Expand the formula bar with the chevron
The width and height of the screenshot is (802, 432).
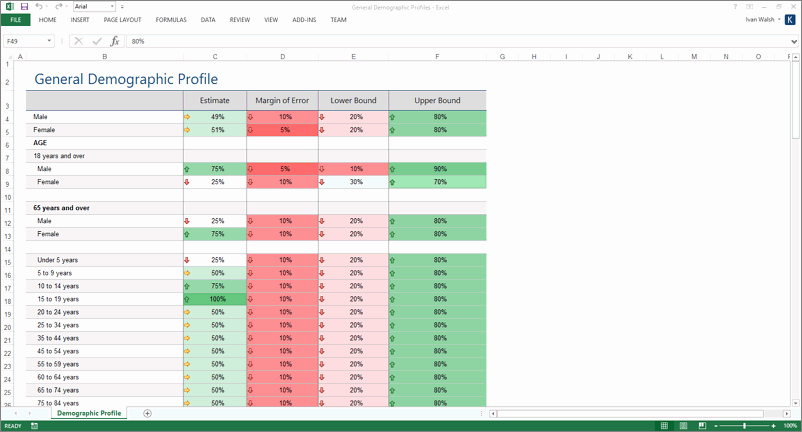pos(794,41)
